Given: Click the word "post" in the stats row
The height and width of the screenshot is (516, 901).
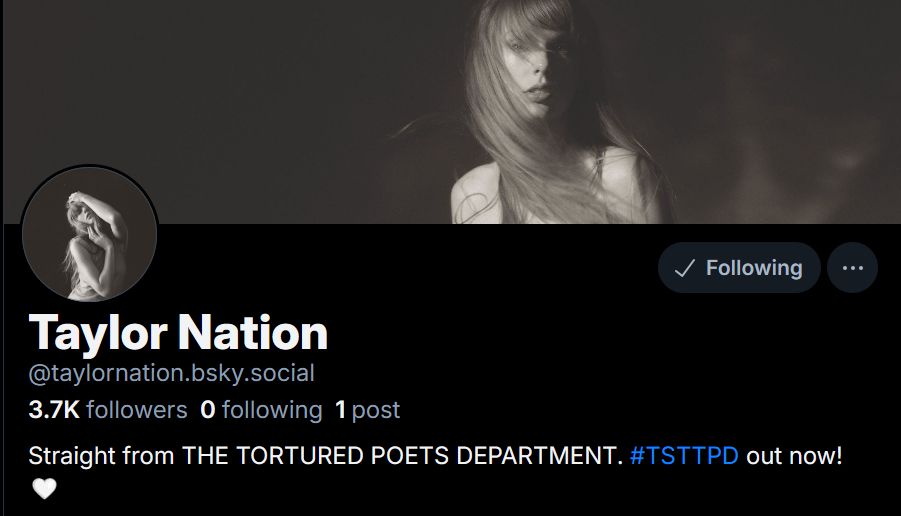Looking at the screenshot, I should [x=376, y=411].
